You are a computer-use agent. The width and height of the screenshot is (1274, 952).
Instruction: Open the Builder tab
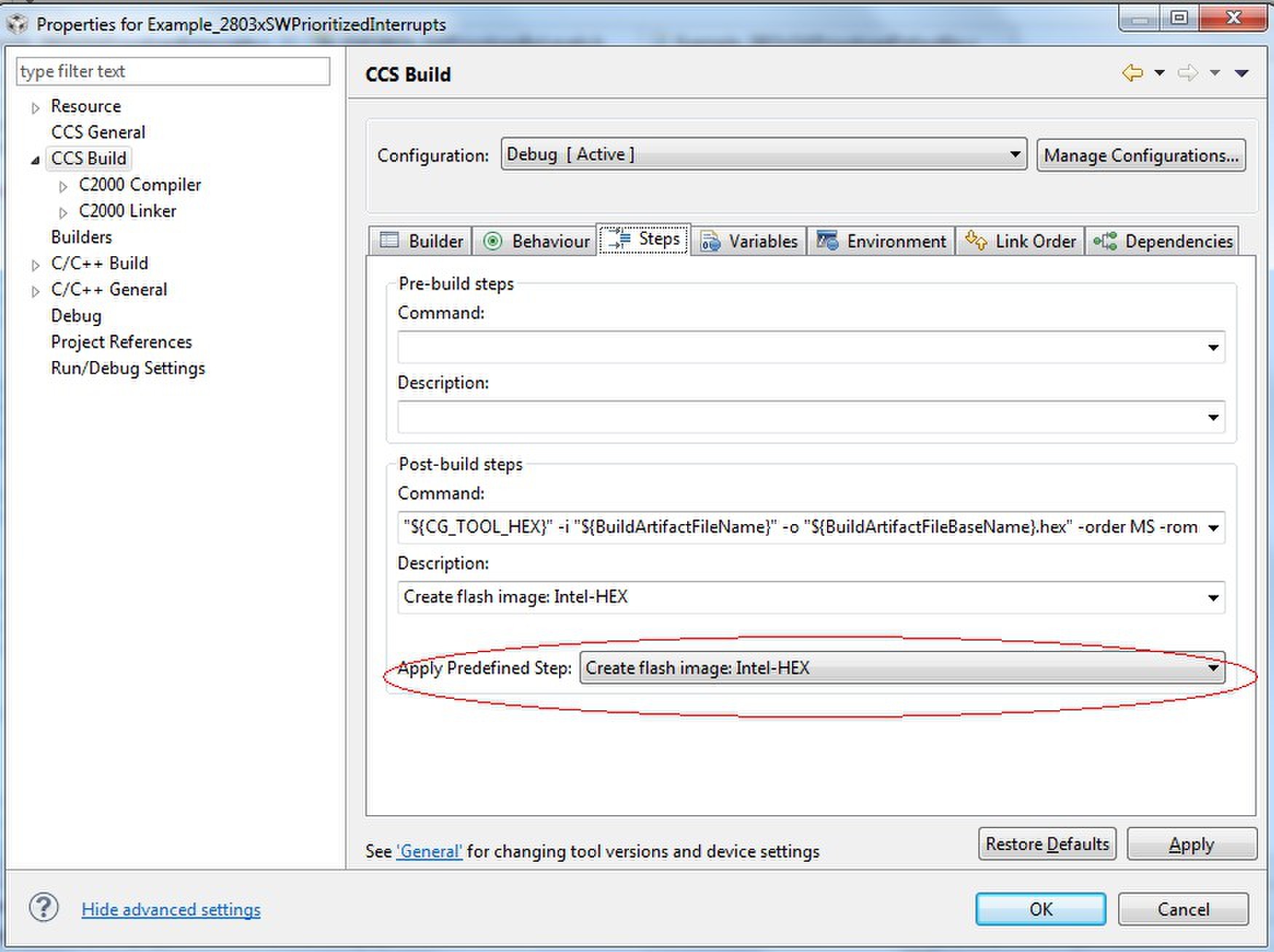coord(422,241)
